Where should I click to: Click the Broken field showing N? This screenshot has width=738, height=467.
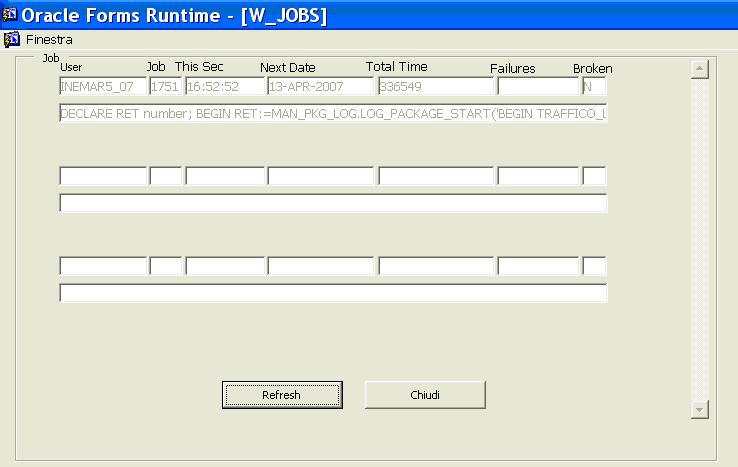[594, 86]
